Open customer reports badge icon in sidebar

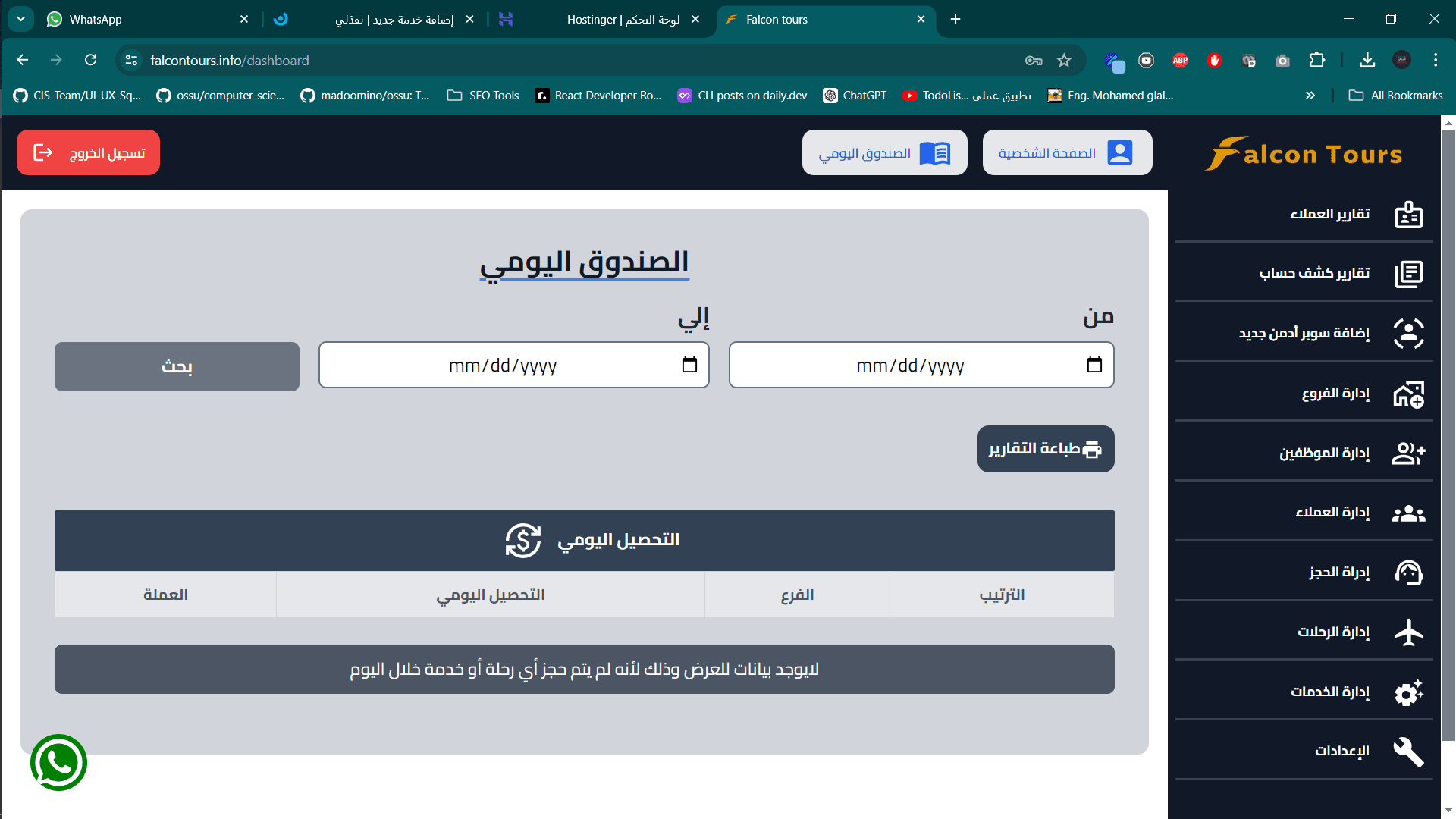[x=1408, y=215]
